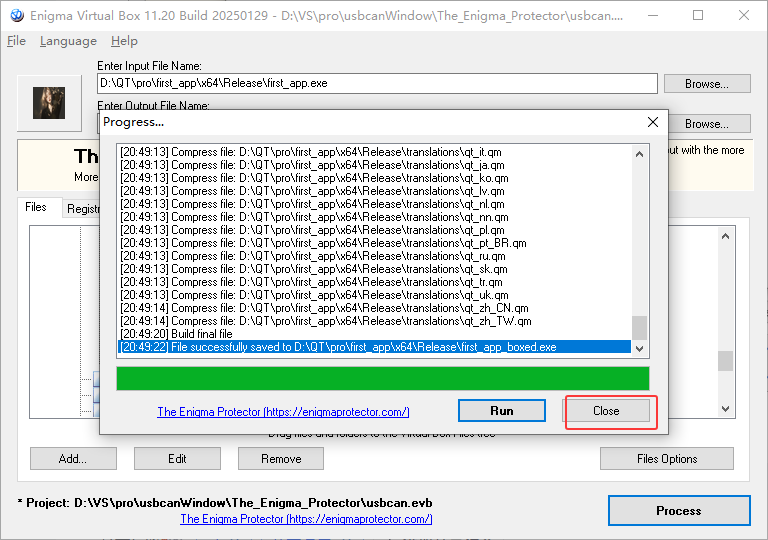Select the qt_nn.qm compress log line
This screenshot has width=768, height=540.
coord(375,217)
